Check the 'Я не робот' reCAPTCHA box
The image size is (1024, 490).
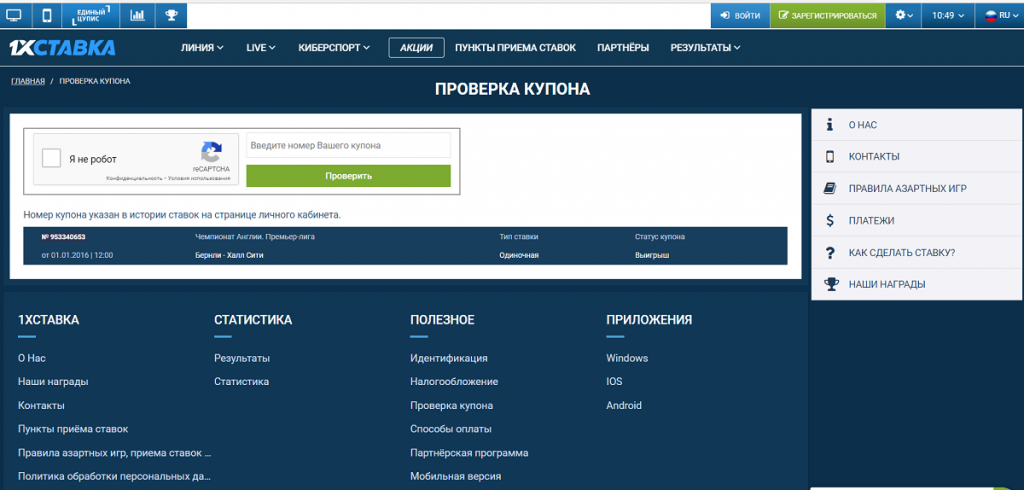tap(51, 159)
